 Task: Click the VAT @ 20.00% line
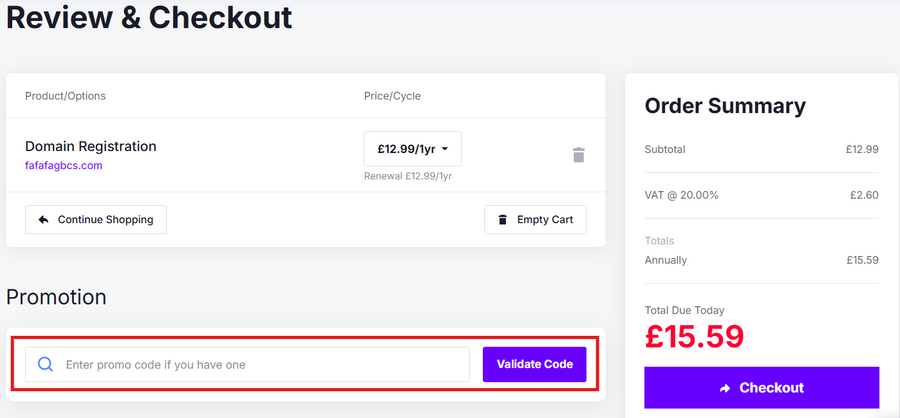coord(682,195)
